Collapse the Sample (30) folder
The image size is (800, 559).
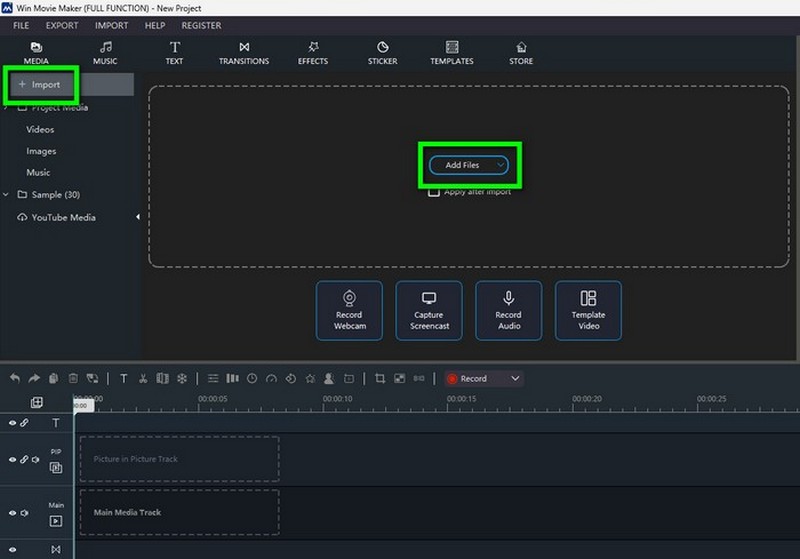(x=6, y=194)
